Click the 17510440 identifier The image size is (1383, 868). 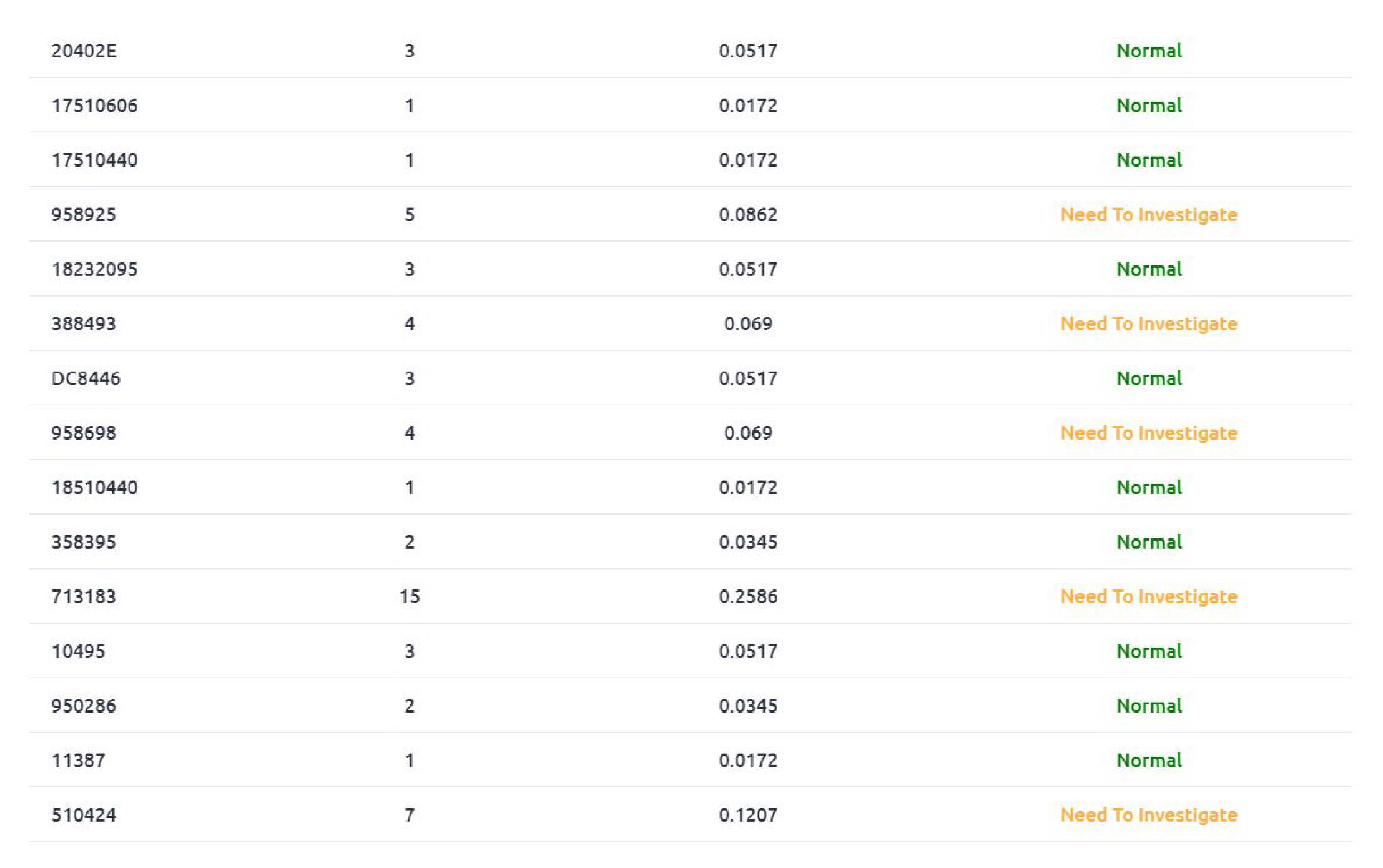click(x=94, y=160)
